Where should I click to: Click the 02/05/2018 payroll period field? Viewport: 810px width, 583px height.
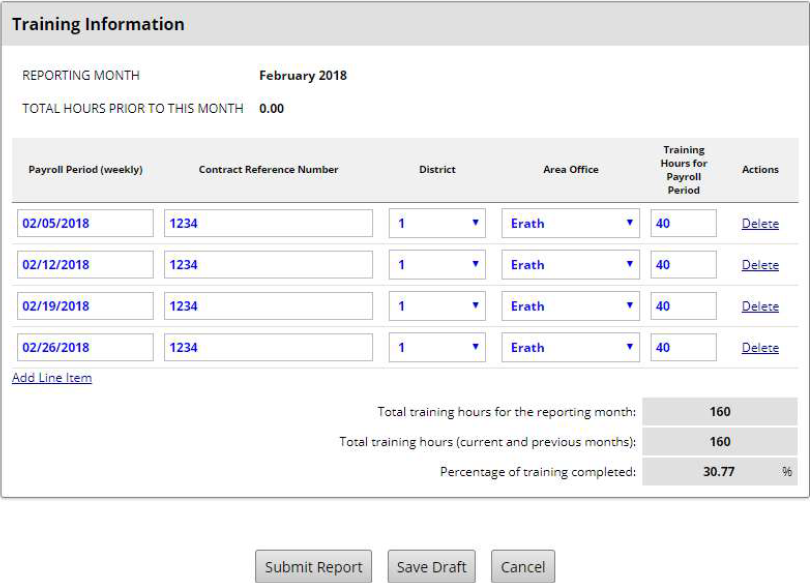[x=85, y=223]
